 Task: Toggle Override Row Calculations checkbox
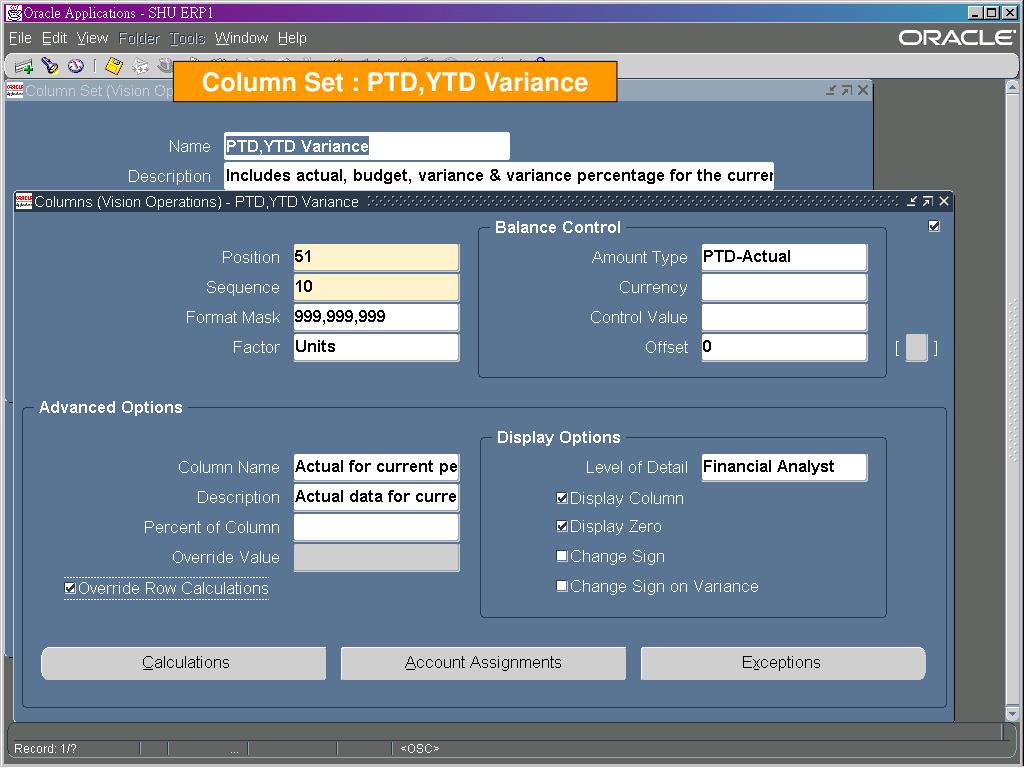click(x=70, y=588)
